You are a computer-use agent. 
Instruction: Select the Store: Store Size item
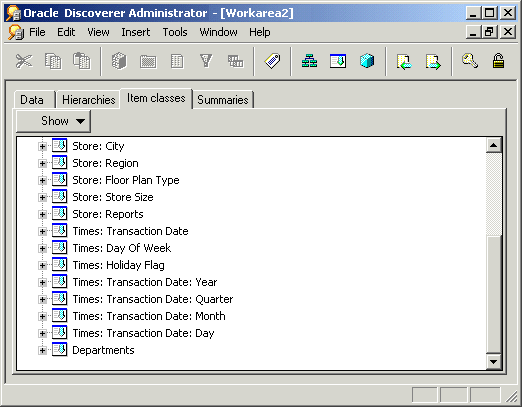pos(113,197)
